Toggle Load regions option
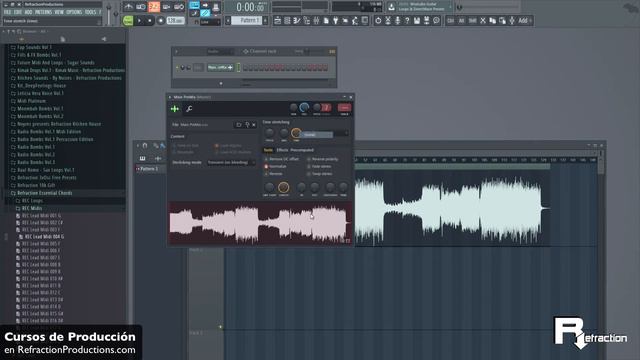The height and width of the screenshot is (360, 640). click(229, 145)
